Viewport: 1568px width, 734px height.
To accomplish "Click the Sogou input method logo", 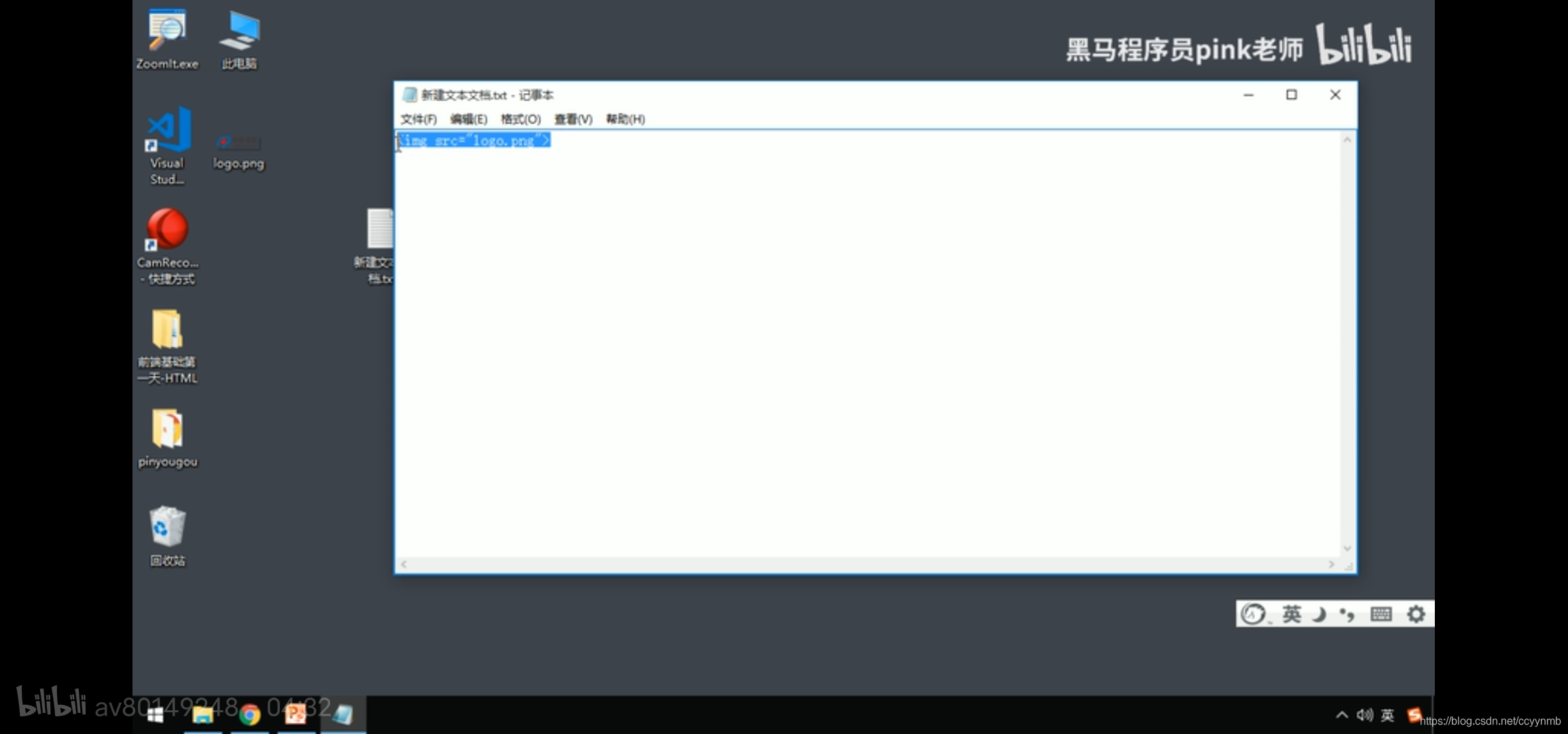I will click(x=1253, y=614).
